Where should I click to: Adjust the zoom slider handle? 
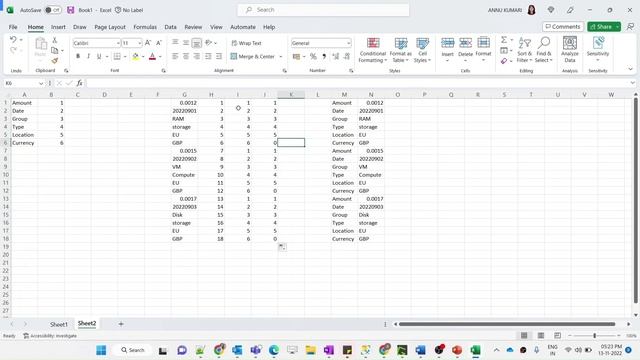click(594, 336)
